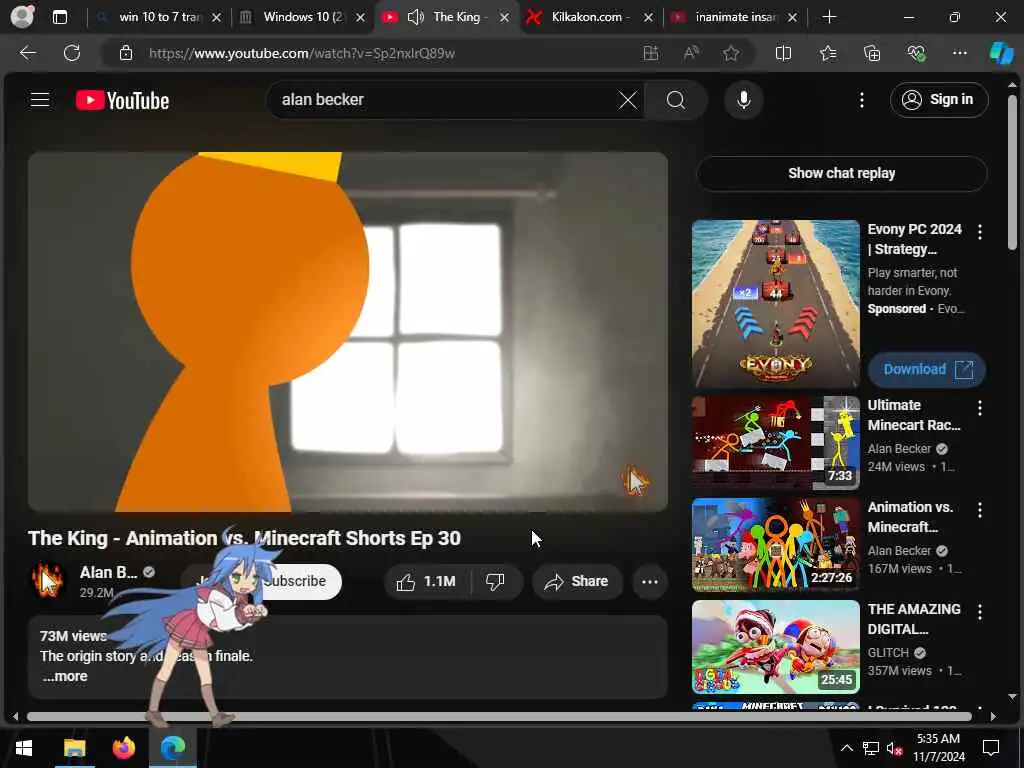Click the Evony Download button

coord(926,369)
